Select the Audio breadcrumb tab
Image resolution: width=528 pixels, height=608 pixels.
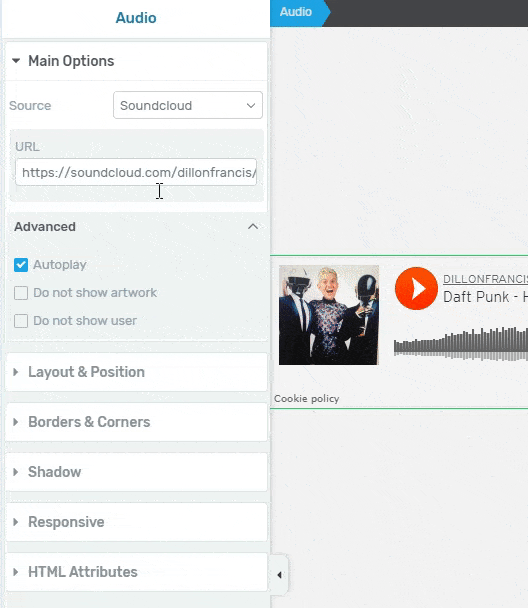pyautogui.click(x=296, y=12)
